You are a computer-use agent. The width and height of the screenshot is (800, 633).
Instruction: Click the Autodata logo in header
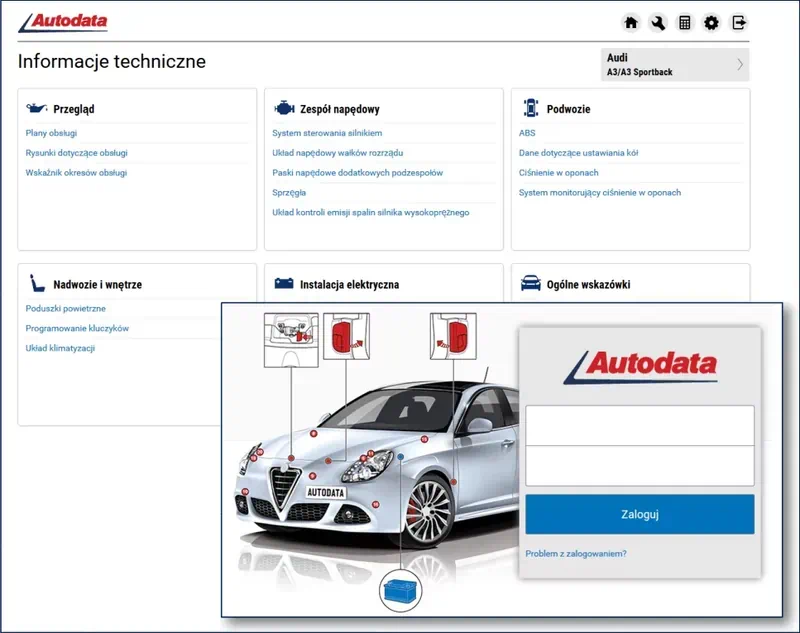(64, 22)
